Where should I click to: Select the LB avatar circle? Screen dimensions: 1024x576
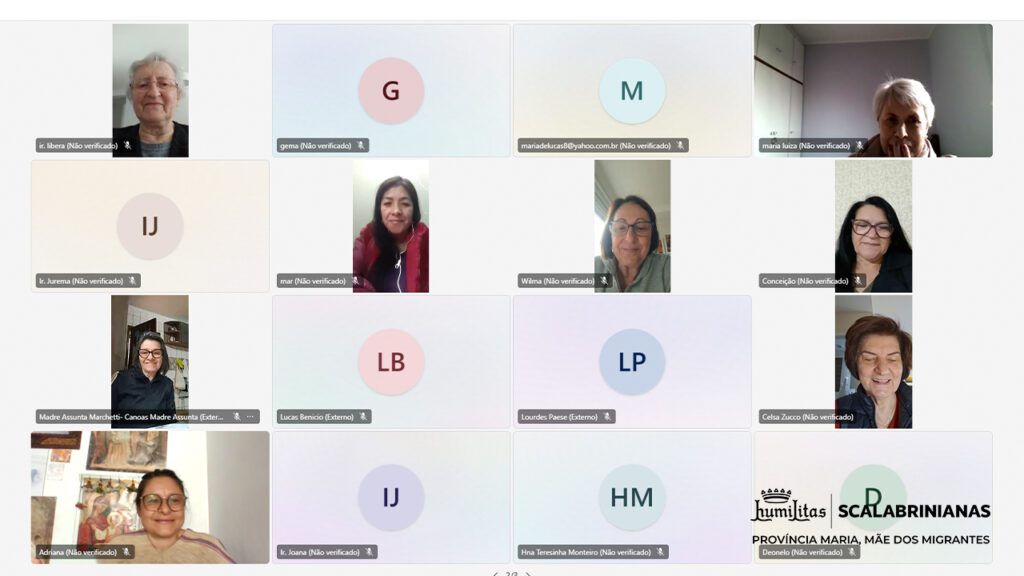click(x=391, y=362)
